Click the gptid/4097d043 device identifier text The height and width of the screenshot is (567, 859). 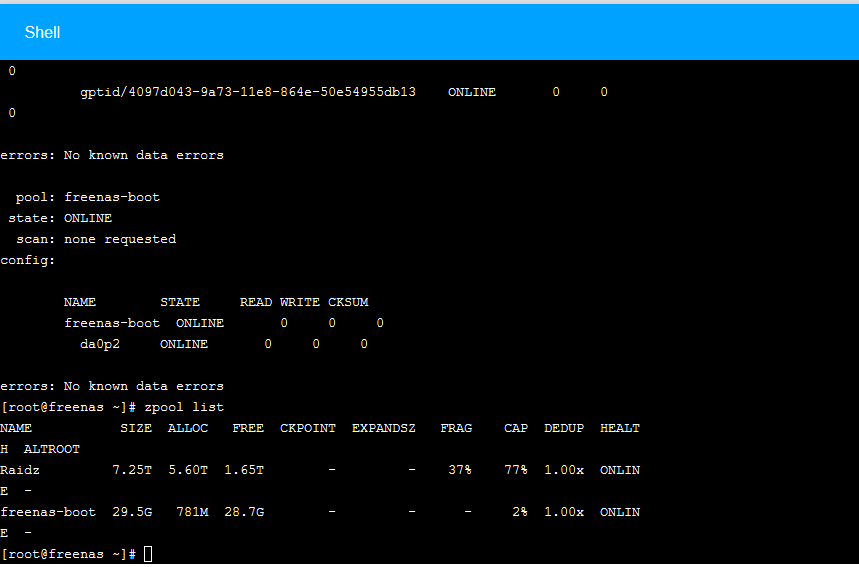coord(248,92)
